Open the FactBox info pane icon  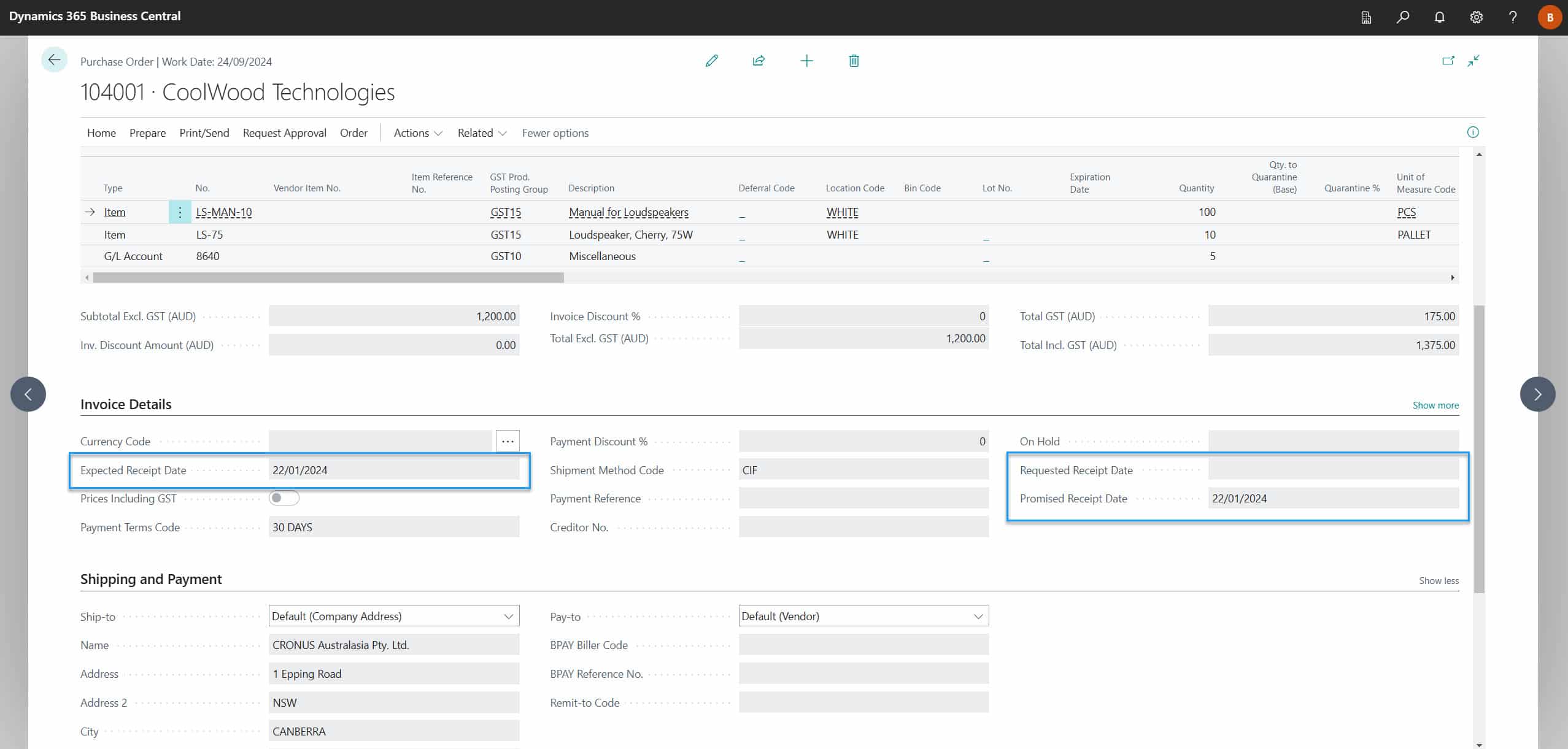pyautogui.click(x=1472, y=133)
